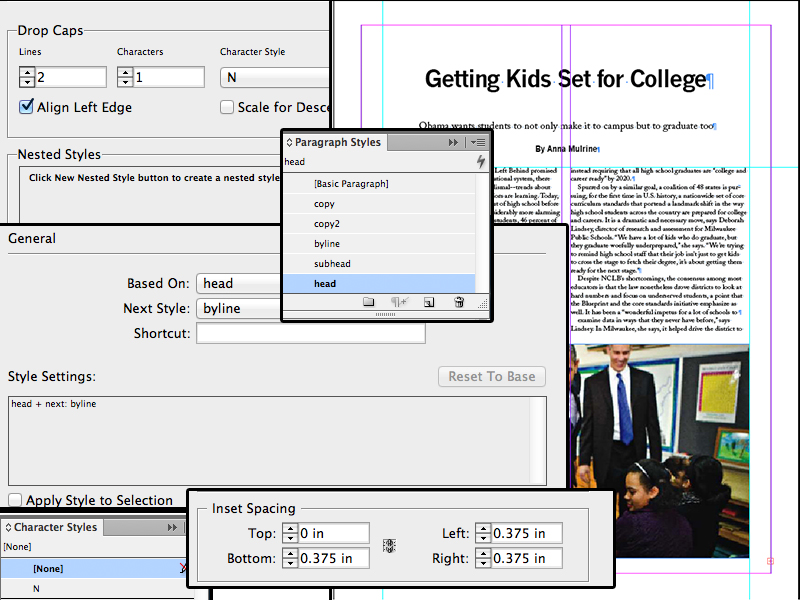Viewport: 800px width, 600px height.
Task: Open the Paragraph Styles panel flyout menu
Action: pyautogui.click(x=478, y=143)
